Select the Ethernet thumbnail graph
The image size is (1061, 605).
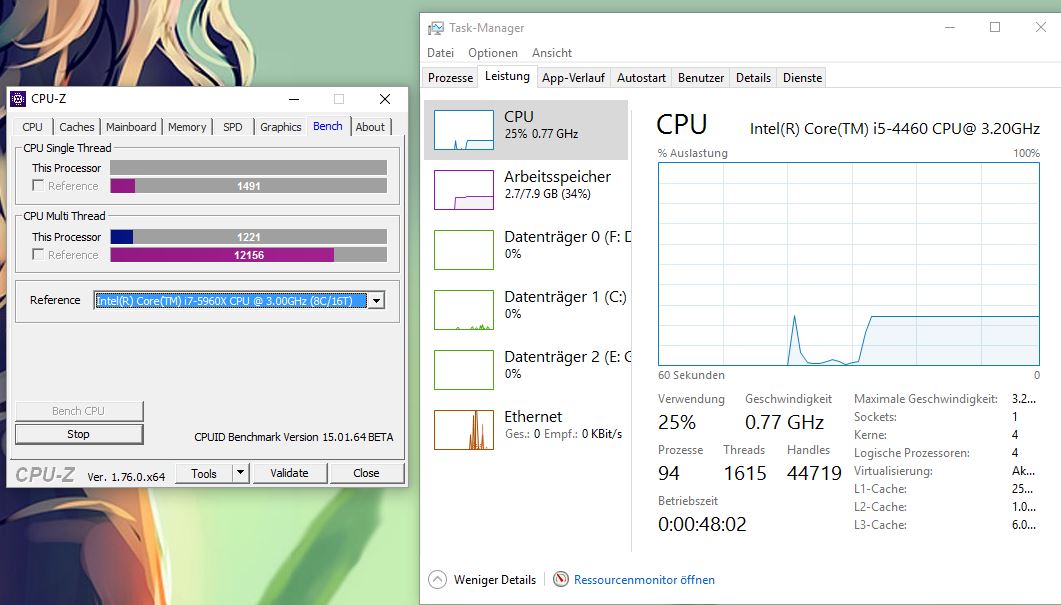[x=464, y=430]
